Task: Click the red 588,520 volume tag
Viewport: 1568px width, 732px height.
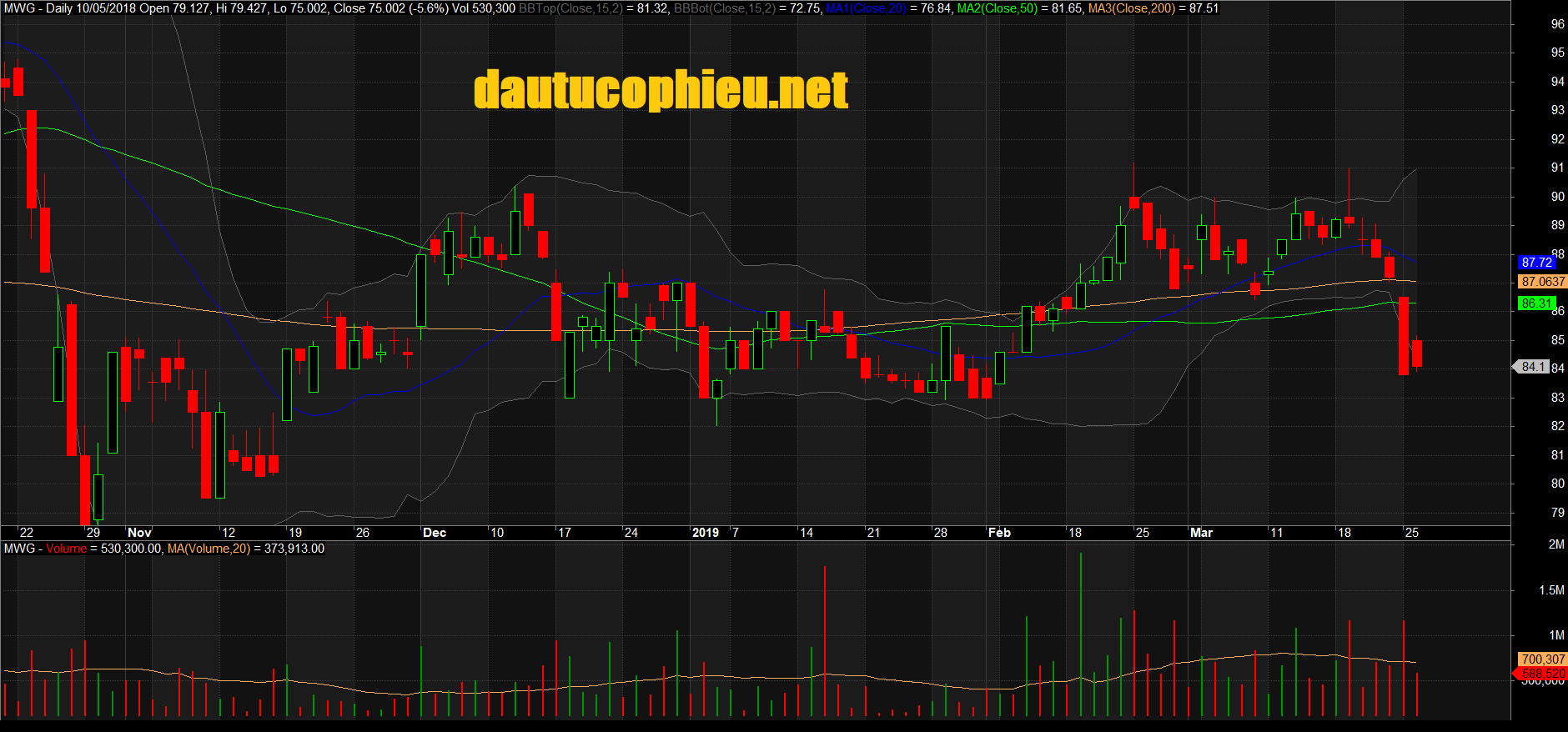Action: tap(1542, 673)
